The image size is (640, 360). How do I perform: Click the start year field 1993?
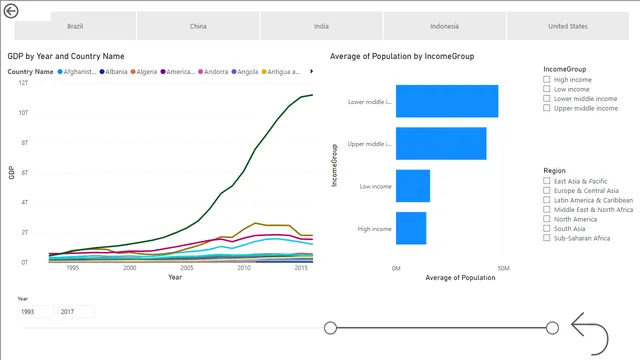point(36,311)
